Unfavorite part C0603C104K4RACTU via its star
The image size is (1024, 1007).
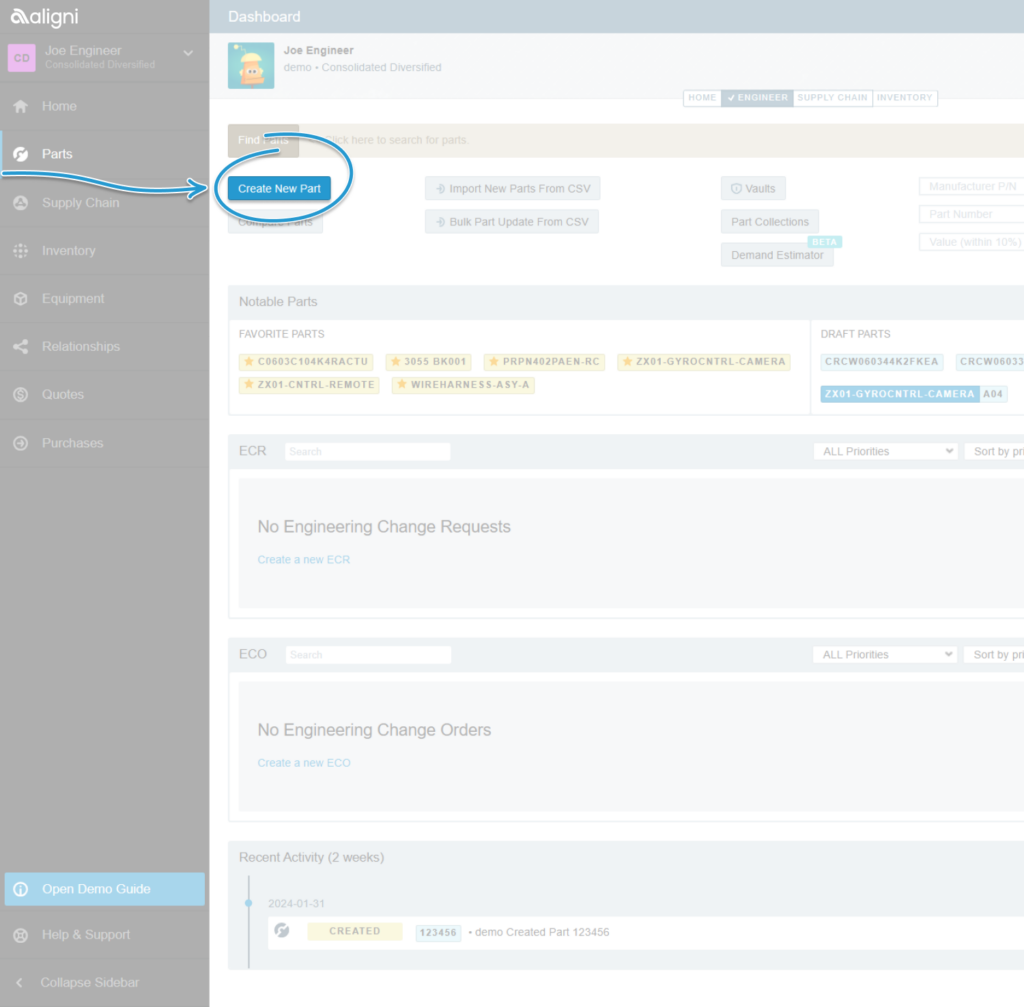pos(250,361)
